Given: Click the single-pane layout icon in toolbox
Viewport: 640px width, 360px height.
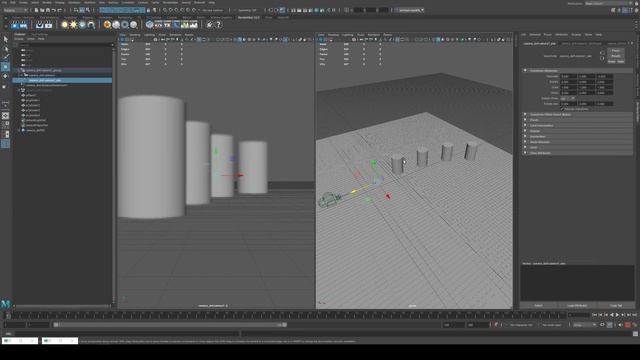Looking at the screenshot, I should 5,116.
